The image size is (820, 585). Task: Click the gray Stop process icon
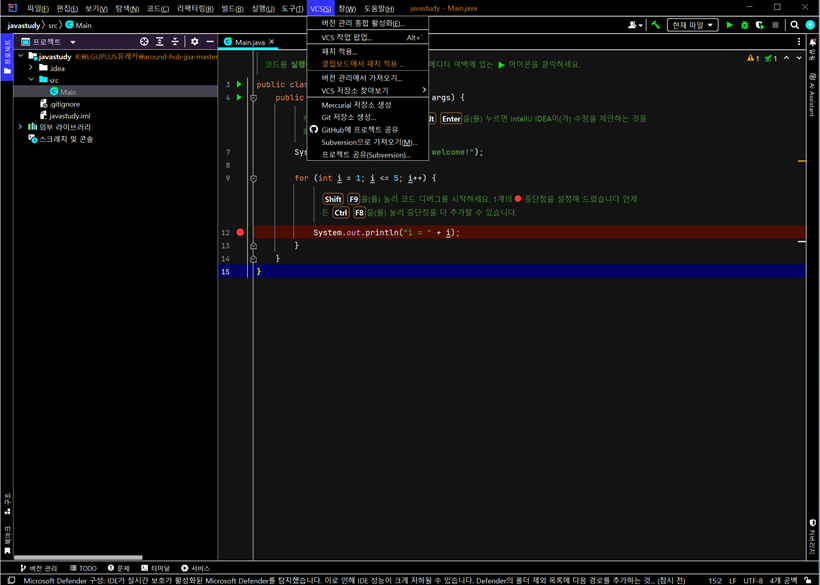[x=776, y=25]
